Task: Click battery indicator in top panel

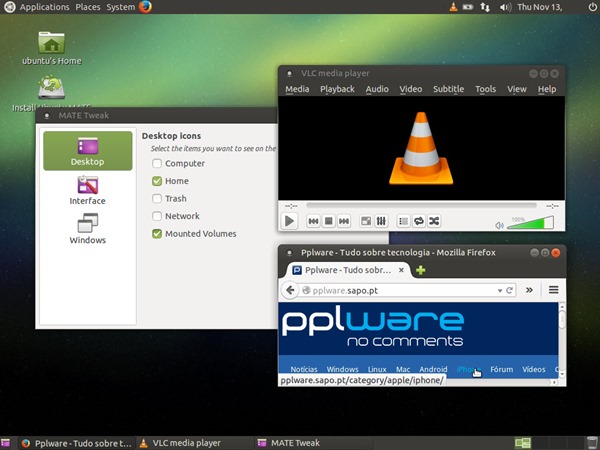Action: (x=468, y=7)
